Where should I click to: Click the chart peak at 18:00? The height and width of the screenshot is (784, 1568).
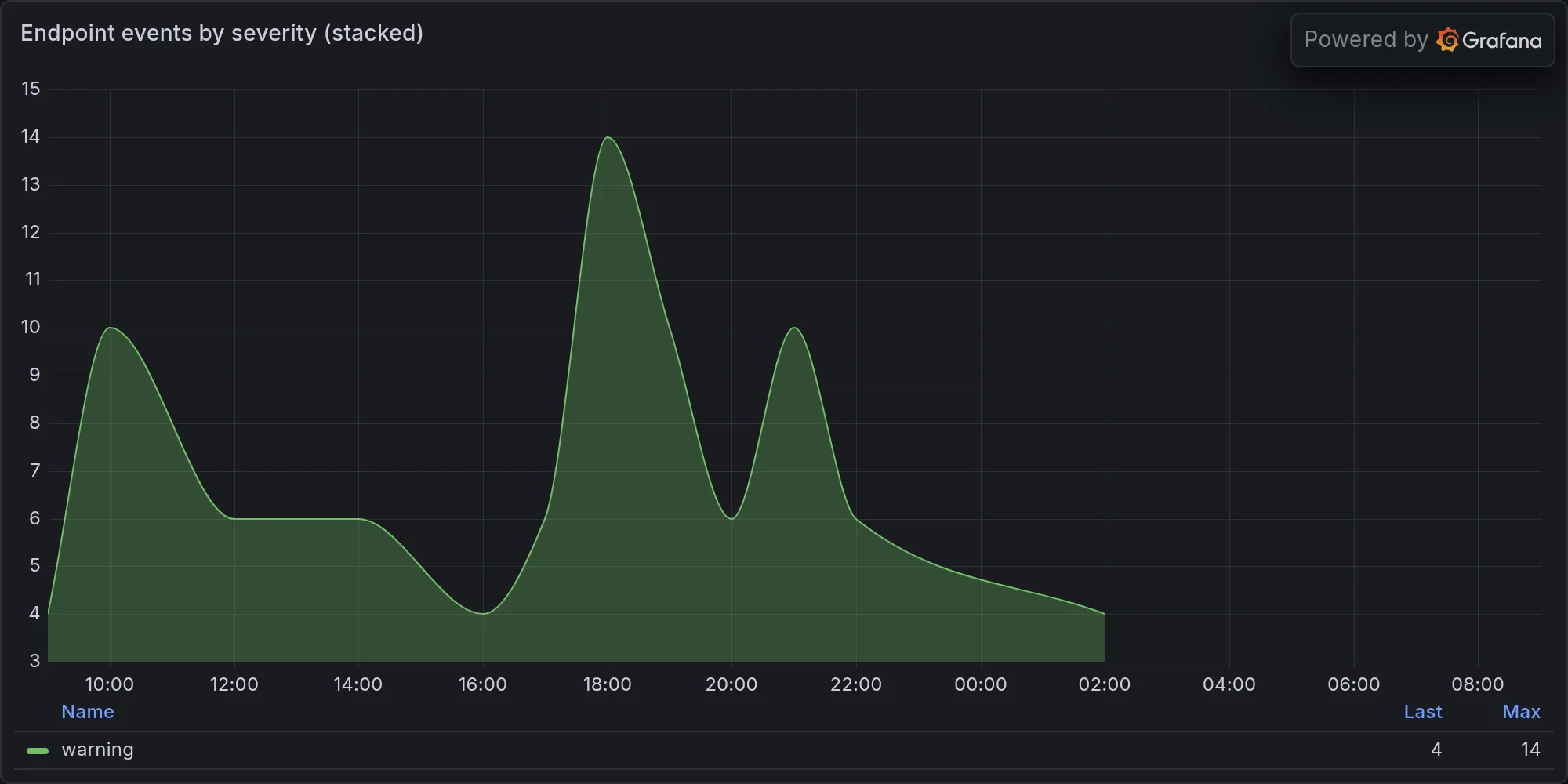pyautogui.click(x=608, y=138)
